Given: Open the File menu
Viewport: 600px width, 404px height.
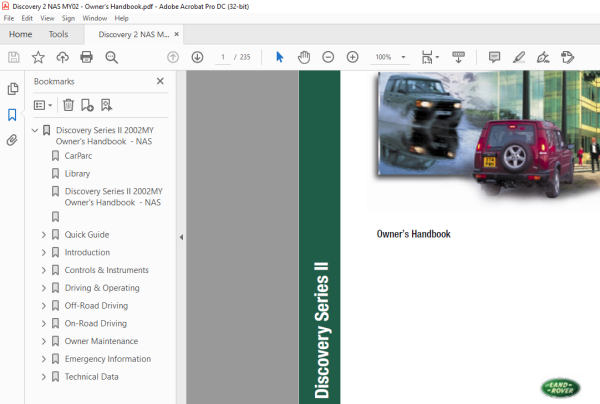Looking at the screenshot, I should tap(8, 18).
